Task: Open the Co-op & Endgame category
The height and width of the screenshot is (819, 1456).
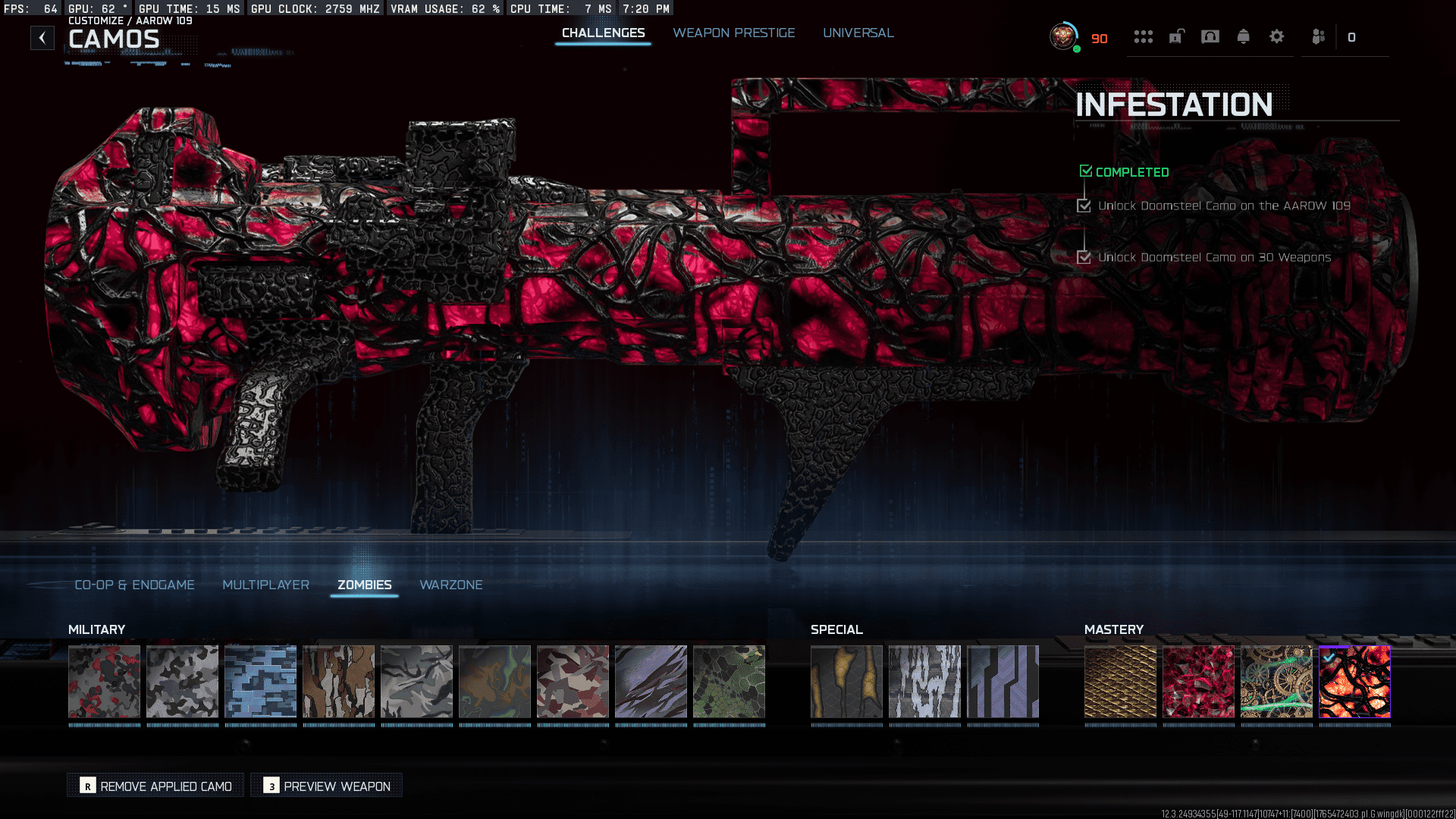Action: pos(134,585)
